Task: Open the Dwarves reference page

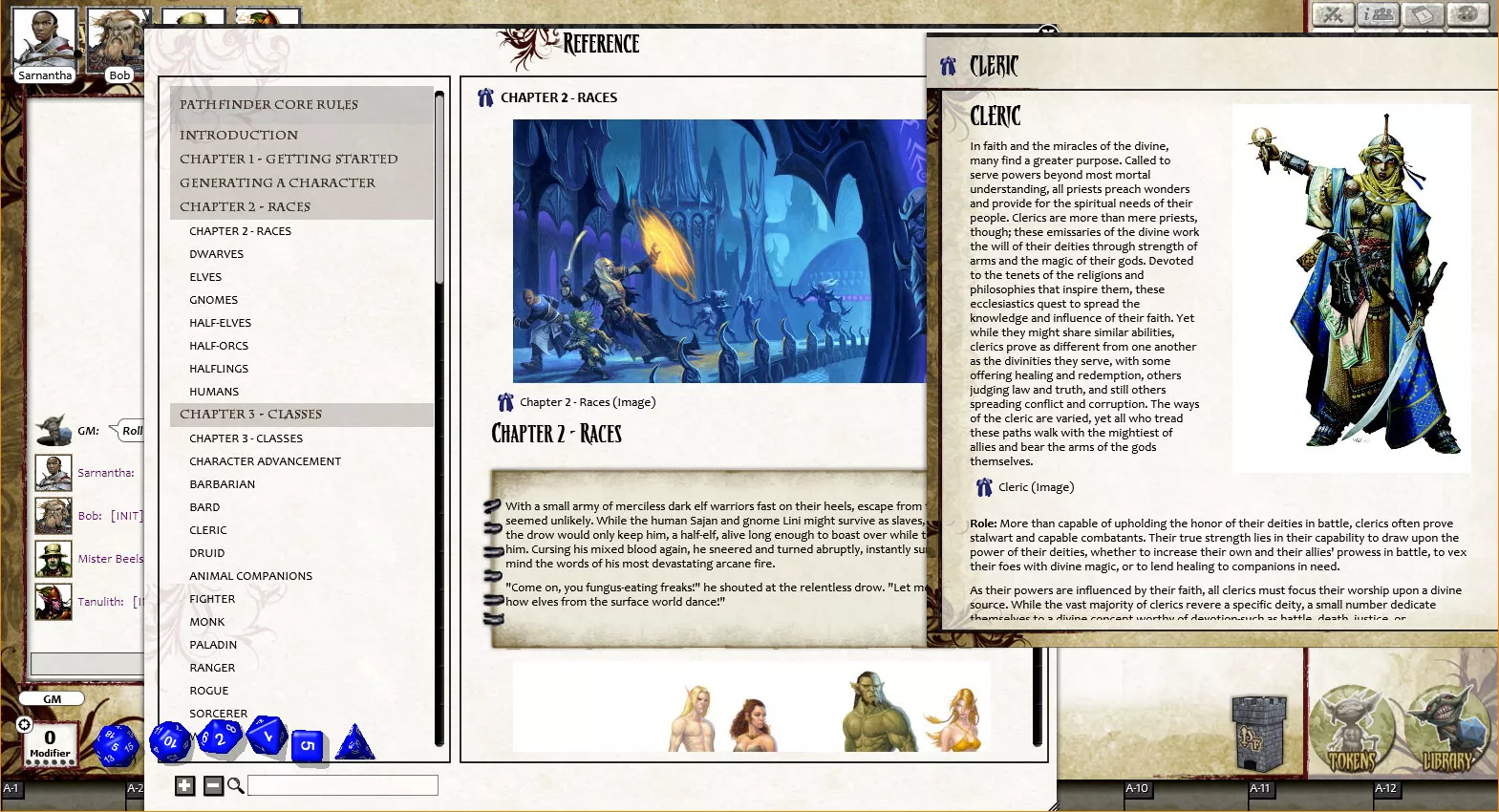Action: pyautogui.click(x=216, y=254)
